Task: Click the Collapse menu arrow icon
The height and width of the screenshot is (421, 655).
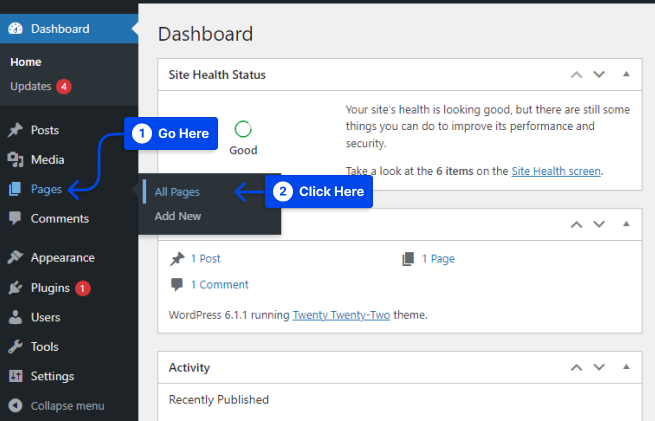Action: (15, 406)
